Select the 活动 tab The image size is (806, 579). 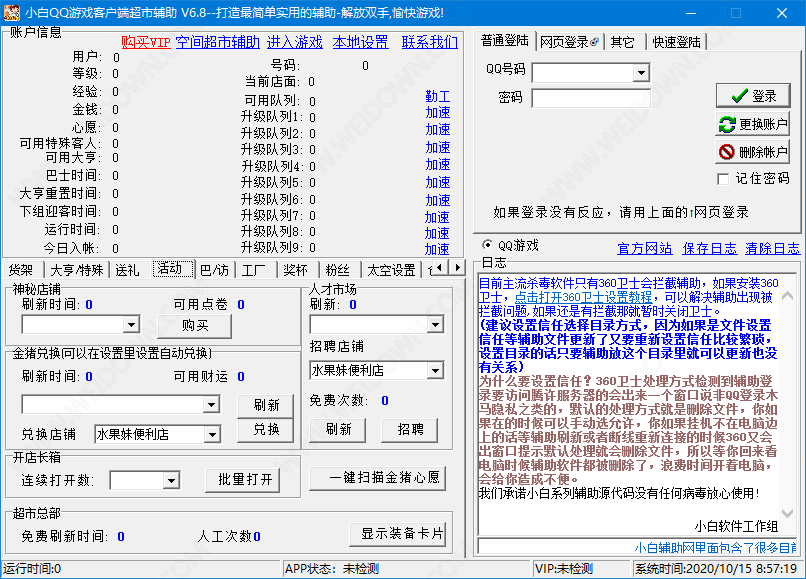click(173, 268)
